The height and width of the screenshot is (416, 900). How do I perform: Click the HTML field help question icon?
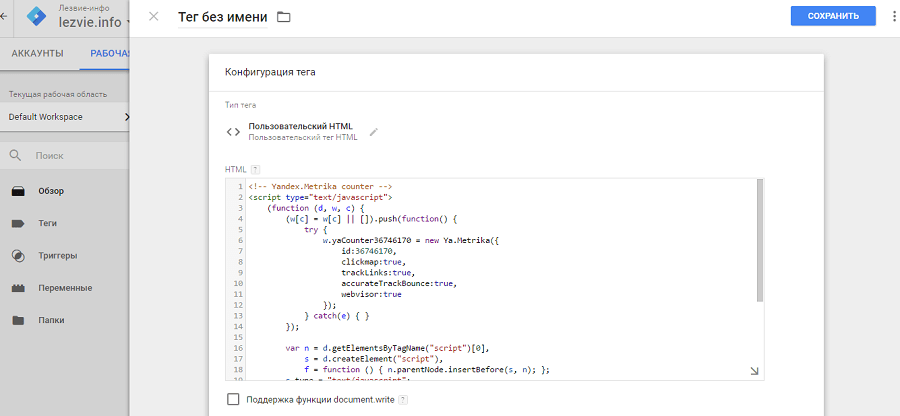(x=256, y=169)
